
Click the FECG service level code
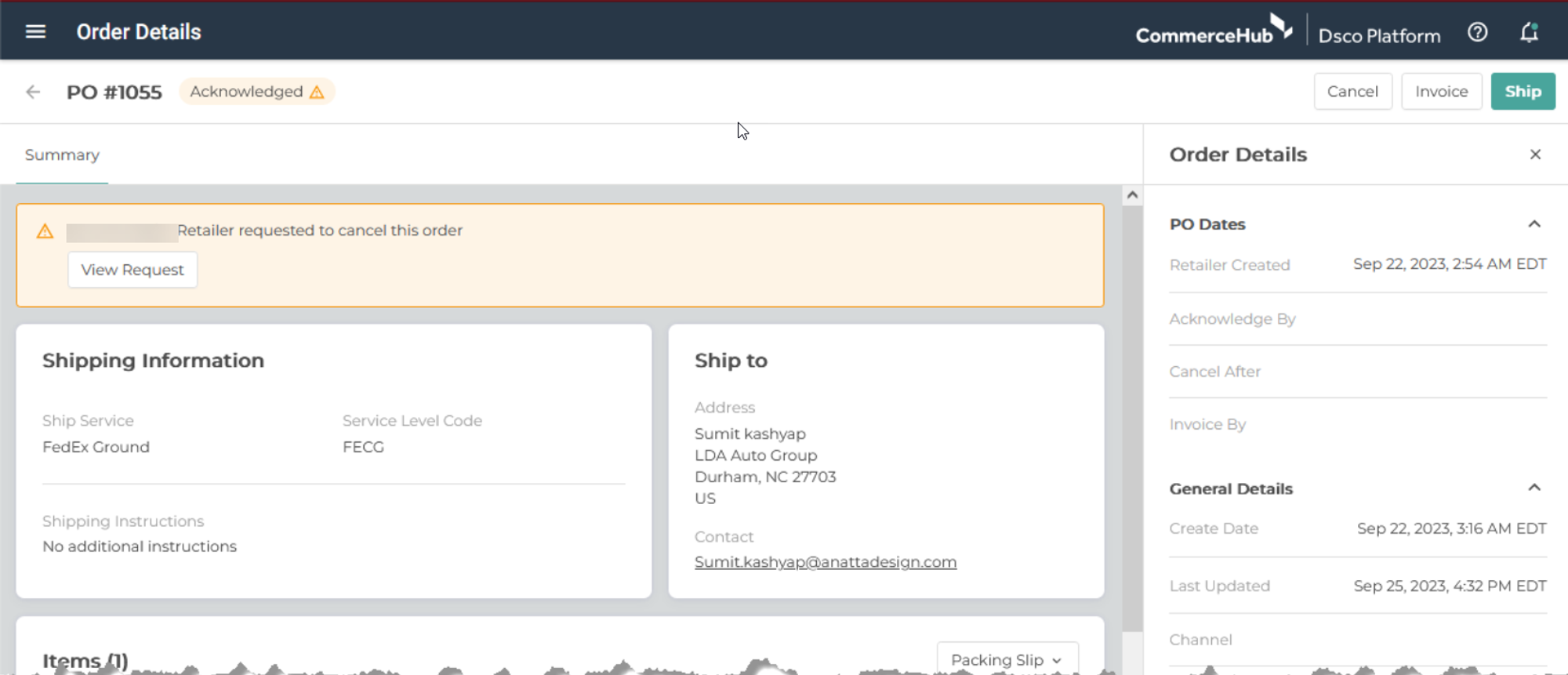tap(363, 447)
